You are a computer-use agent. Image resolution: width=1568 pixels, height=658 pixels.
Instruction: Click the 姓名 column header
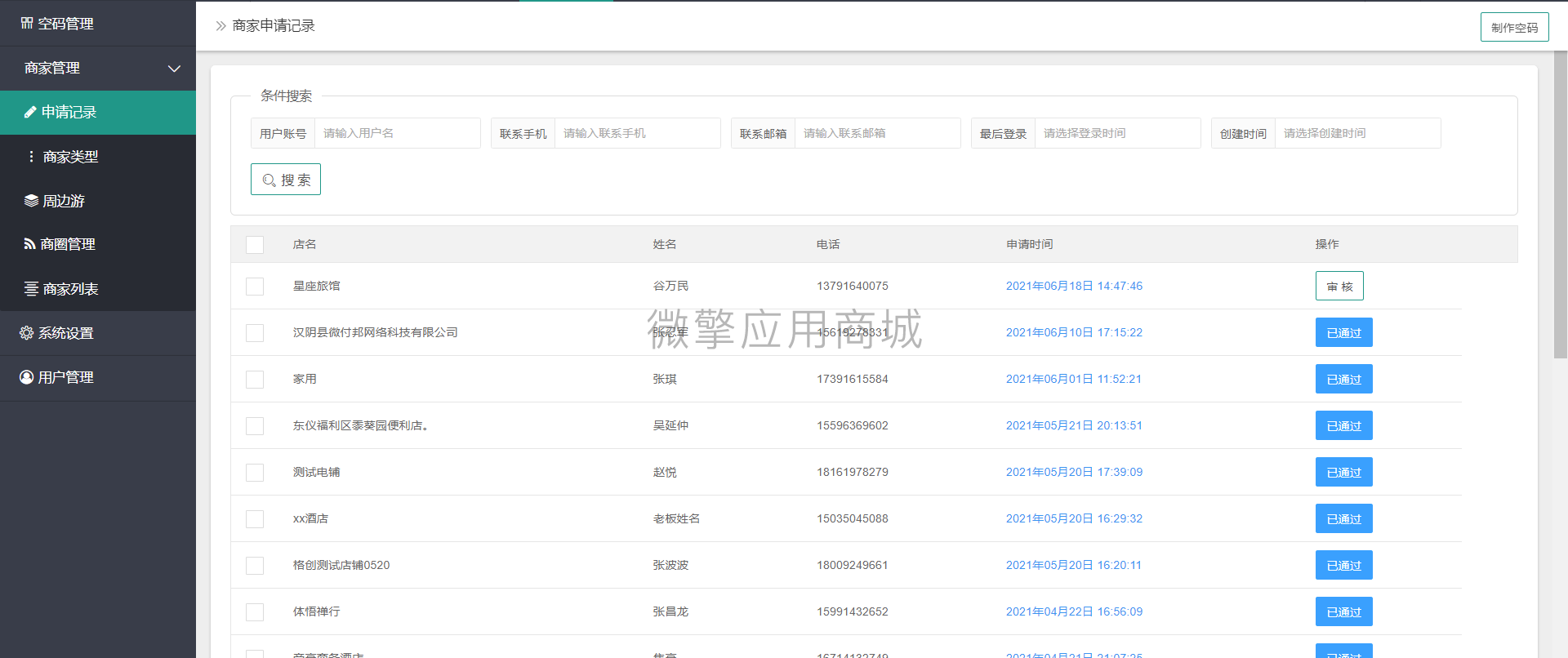[x=665, y=244]
